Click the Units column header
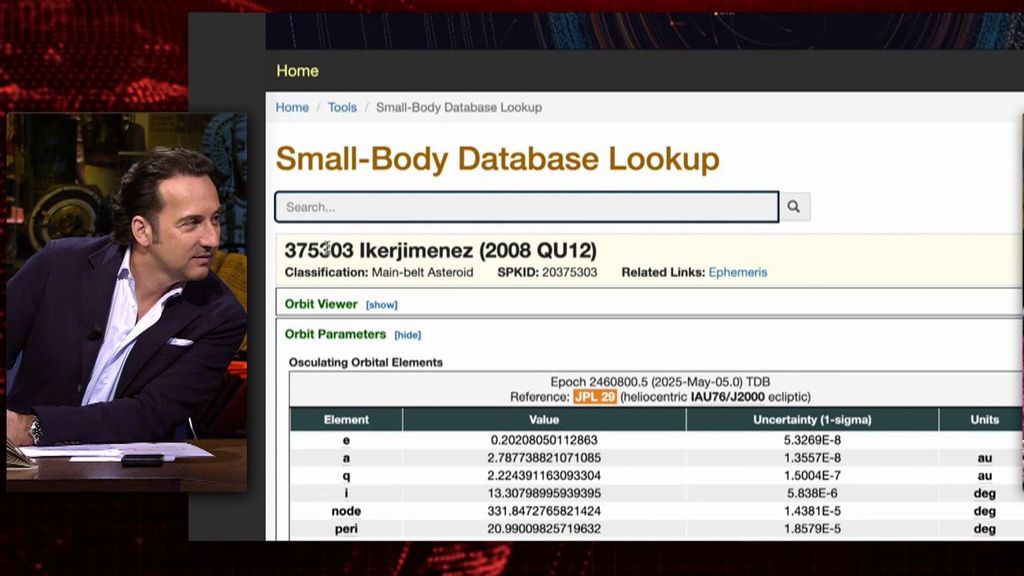Screen dimensions: 1024x576 [984, 420]
